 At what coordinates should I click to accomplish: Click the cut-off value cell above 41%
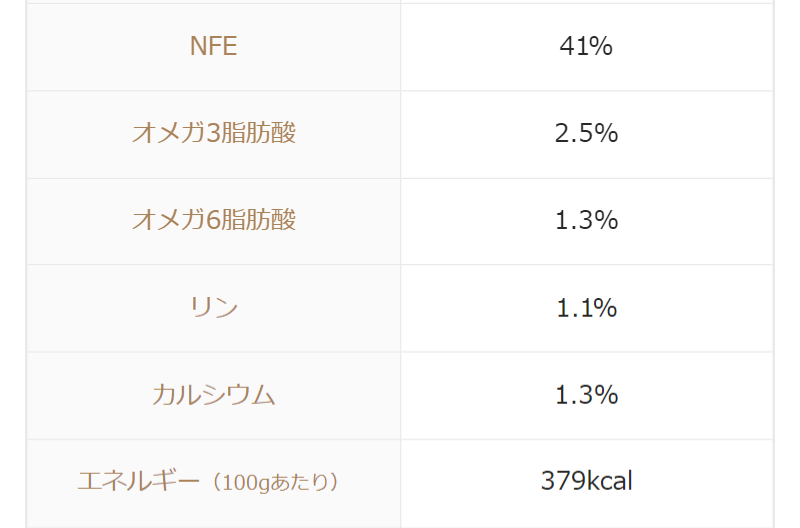pyautogui.click(x=586, y=2)
